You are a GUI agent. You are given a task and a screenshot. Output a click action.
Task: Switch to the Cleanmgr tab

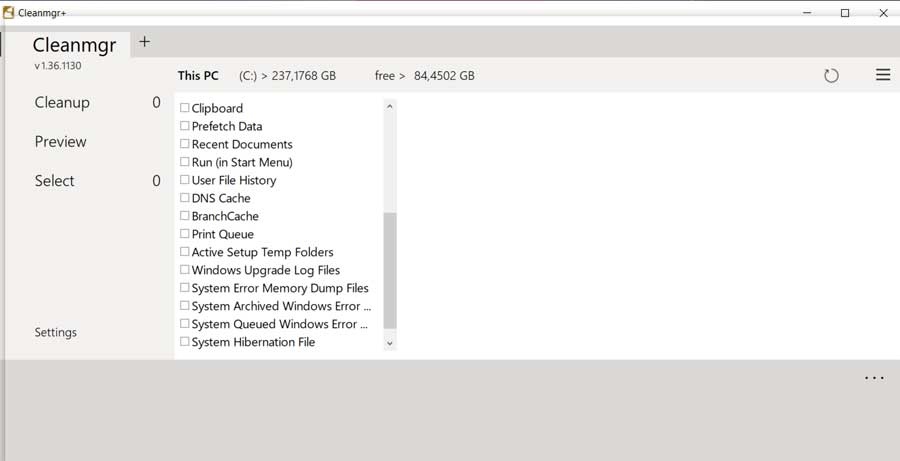tap(74, 44)
